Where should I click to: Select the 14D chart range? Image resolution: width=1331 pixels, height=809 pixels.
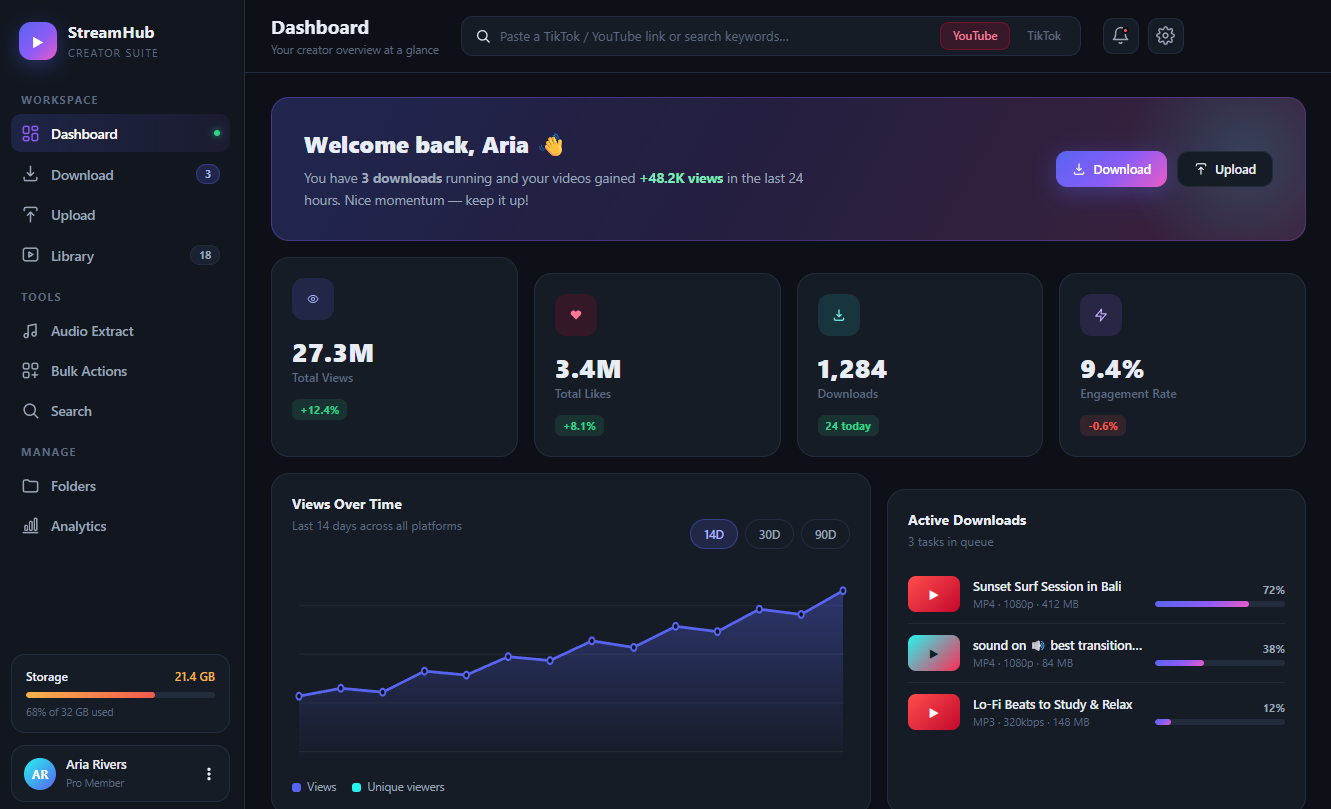(x=714, y=534)
